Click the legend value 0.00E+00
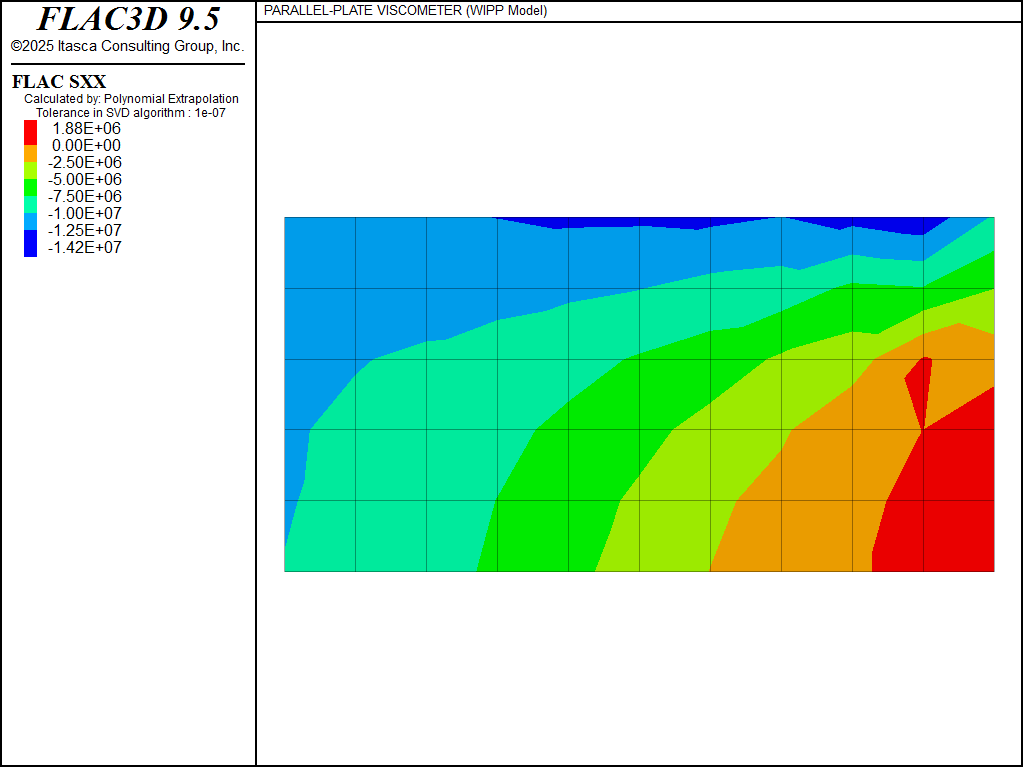The width and height of the screenshot is (1024, 768). [86, 146]
